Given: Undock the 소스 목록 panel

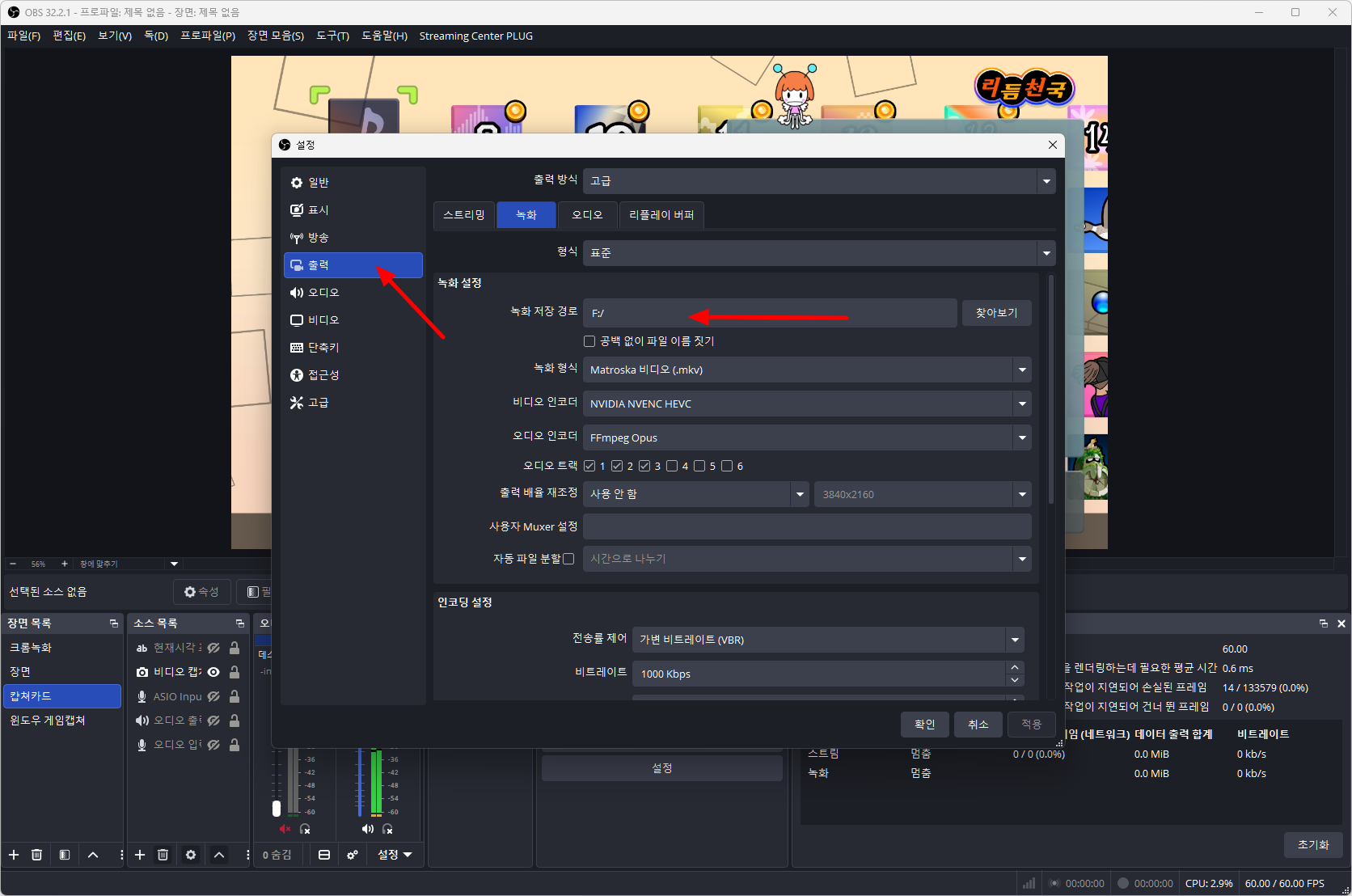Looking at the screenshot, I should pos(240,623).
